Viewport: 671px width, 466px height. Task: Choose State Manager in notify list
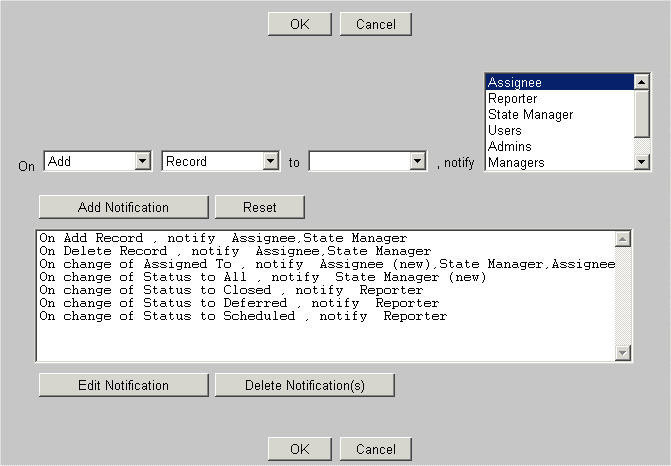pyautogui.click(x=558, y=115)
